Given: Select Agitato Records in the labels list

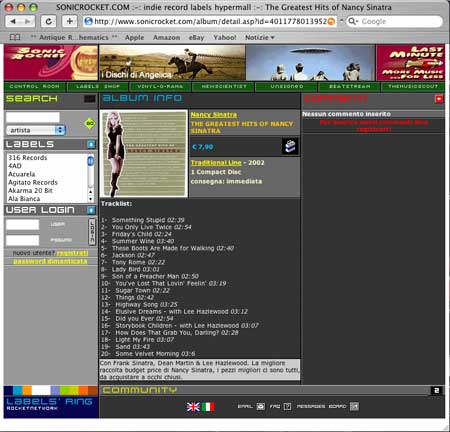Looking at the screenshot, I should 33,182.
